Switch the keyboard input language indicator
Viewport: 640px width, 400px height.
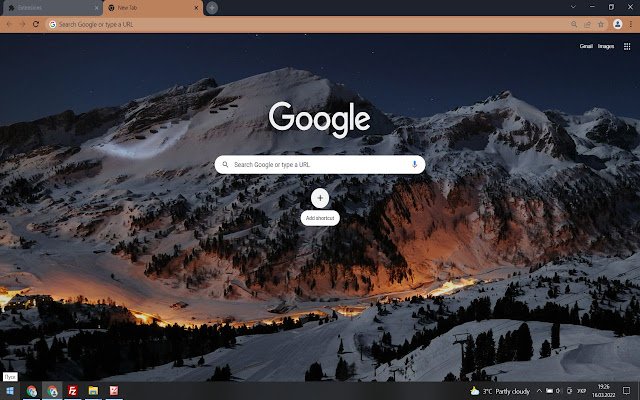pyautogui.click(x=582, y=391)
